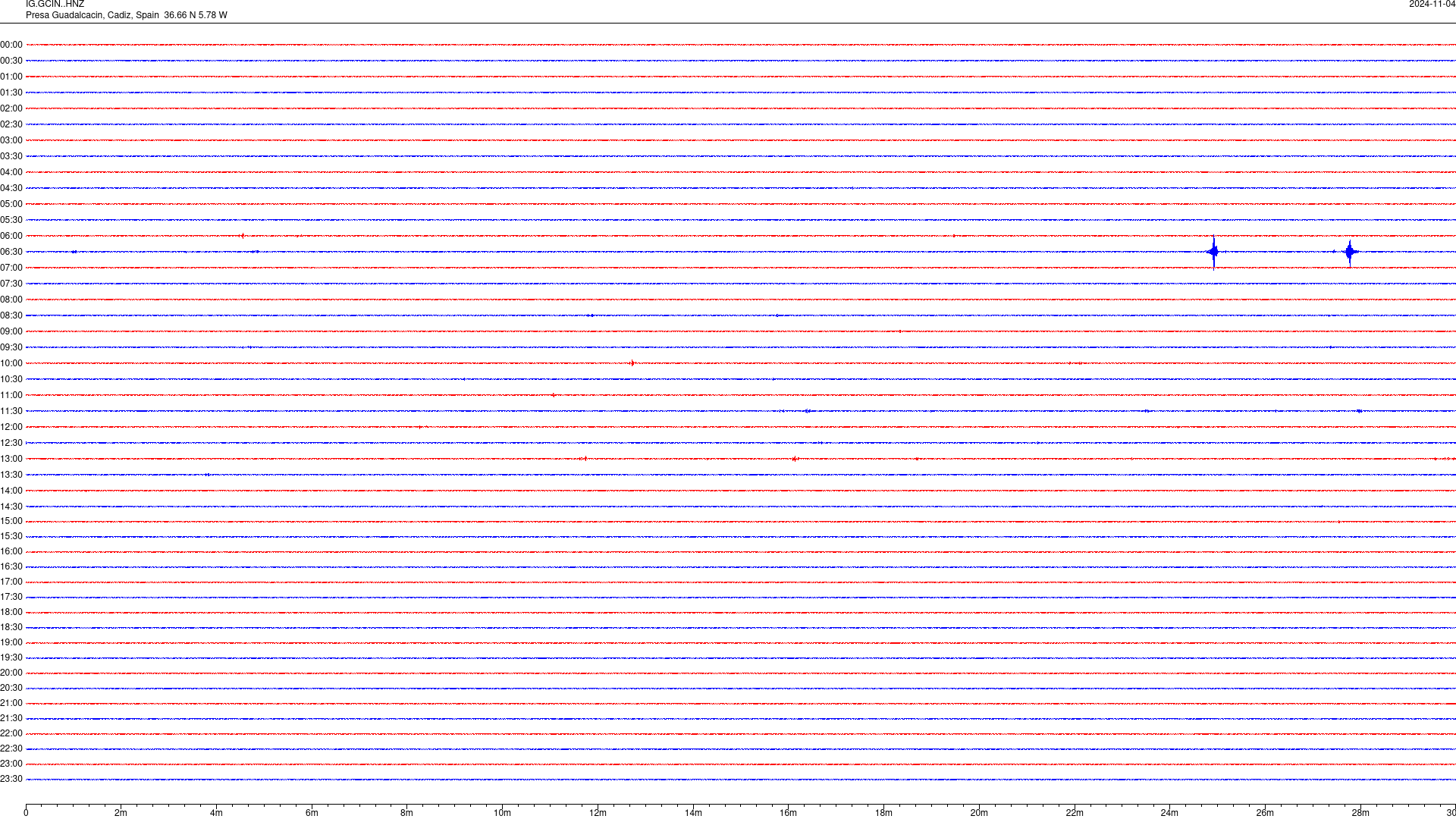Select the 02:30 time label
Screen dimensions: 1456x819
pos(11,124)
